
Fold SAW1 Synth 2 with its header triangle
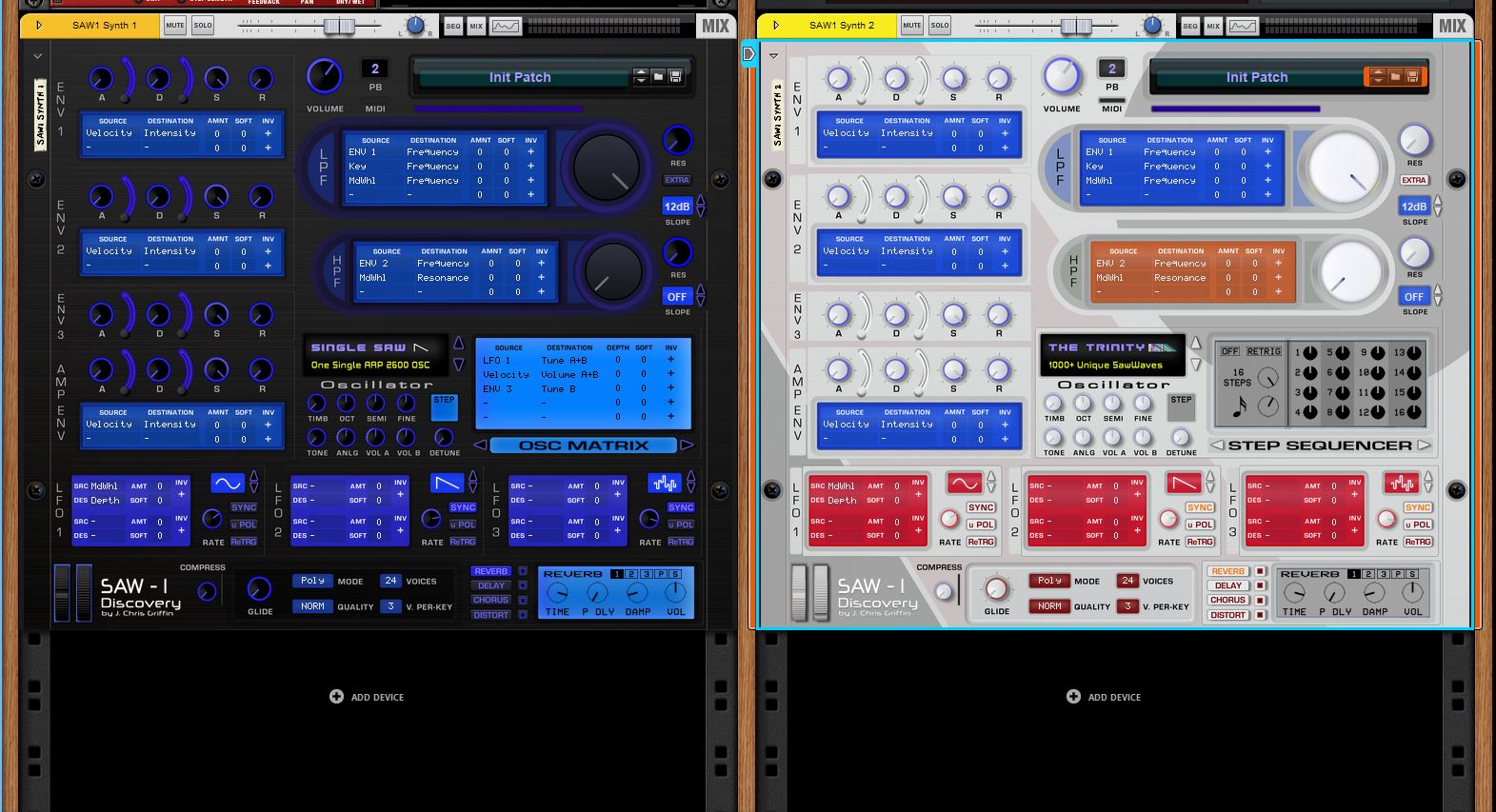(x=775, y=26)
